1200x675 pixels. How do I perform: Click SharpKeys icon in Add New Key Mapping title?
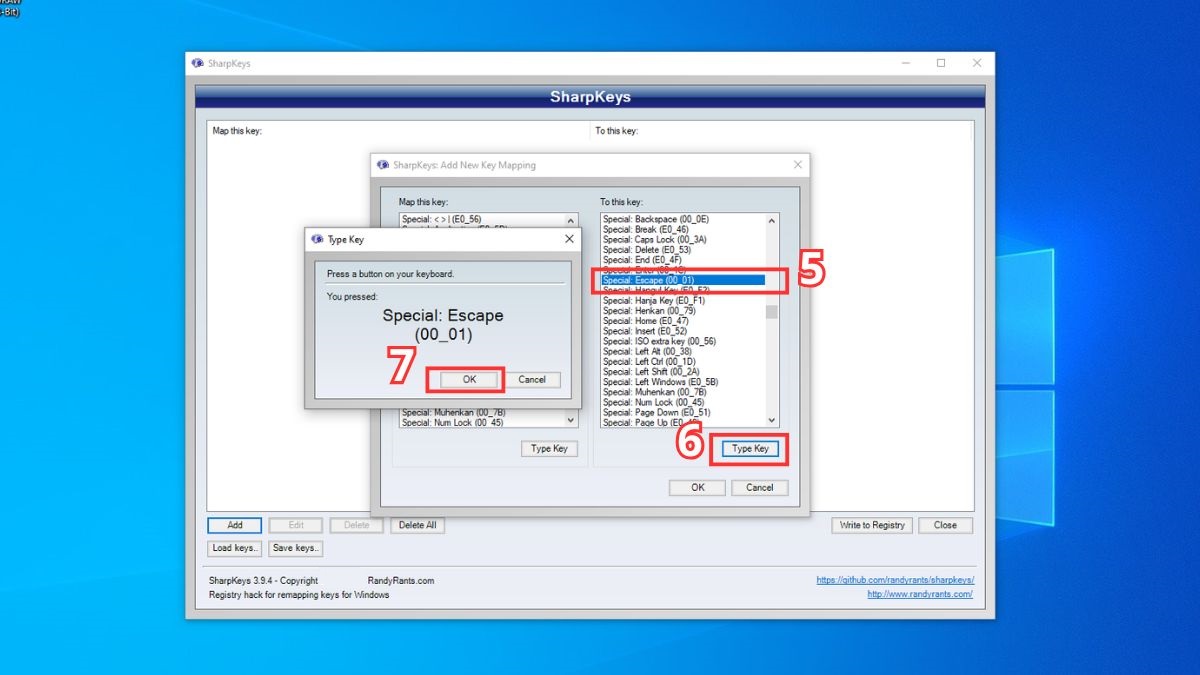click(x=383, y=165)
